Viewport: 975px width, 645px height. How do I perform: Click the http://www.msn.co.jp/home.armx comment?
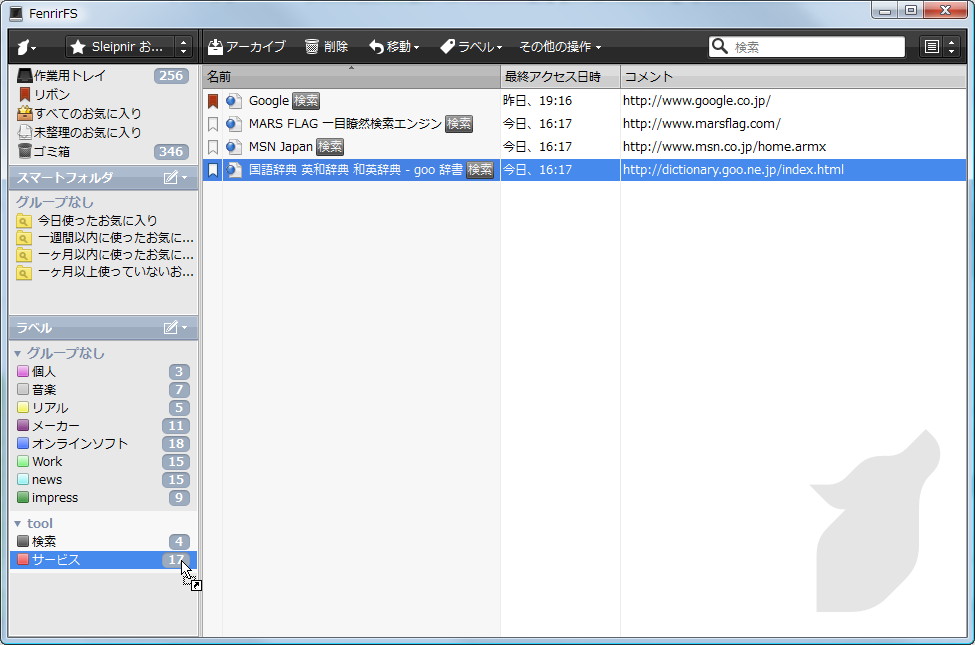pos(724,147)
